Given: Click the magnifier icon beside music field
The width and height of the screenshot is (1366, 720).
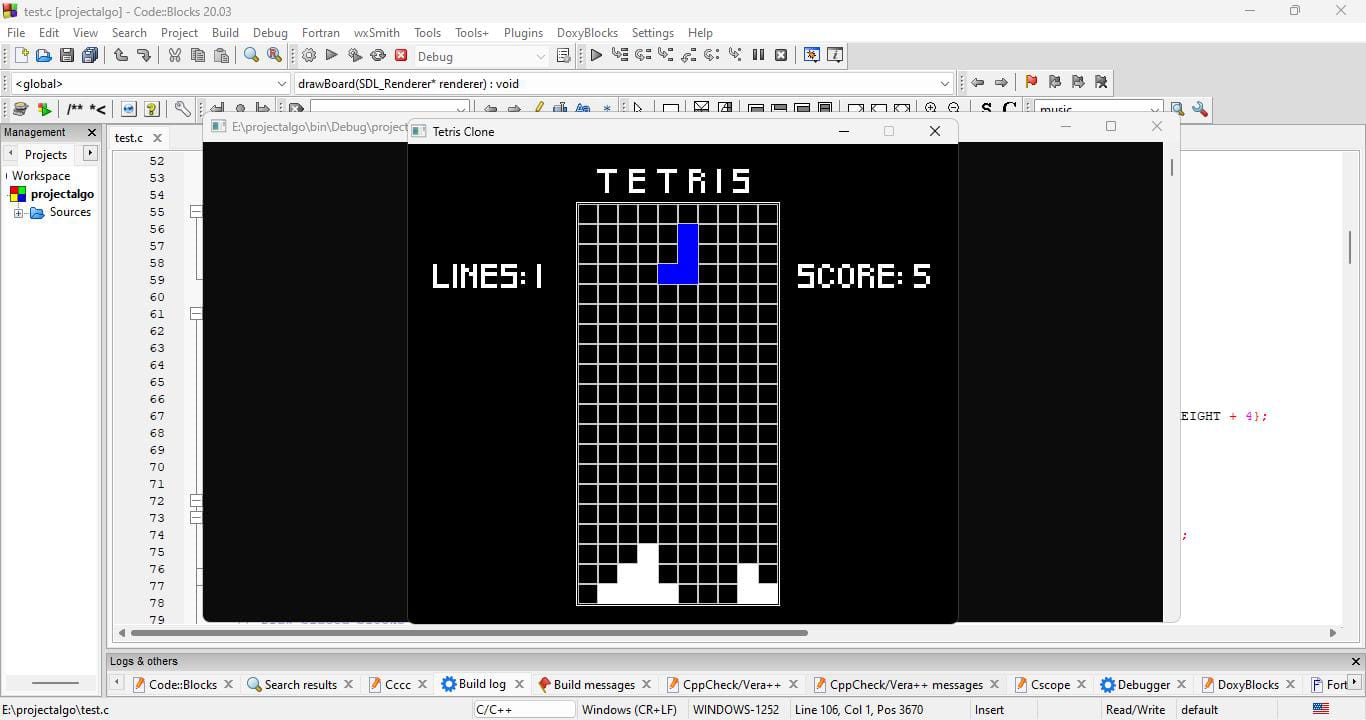Looking at the screenshot, I should (1177, 110).
